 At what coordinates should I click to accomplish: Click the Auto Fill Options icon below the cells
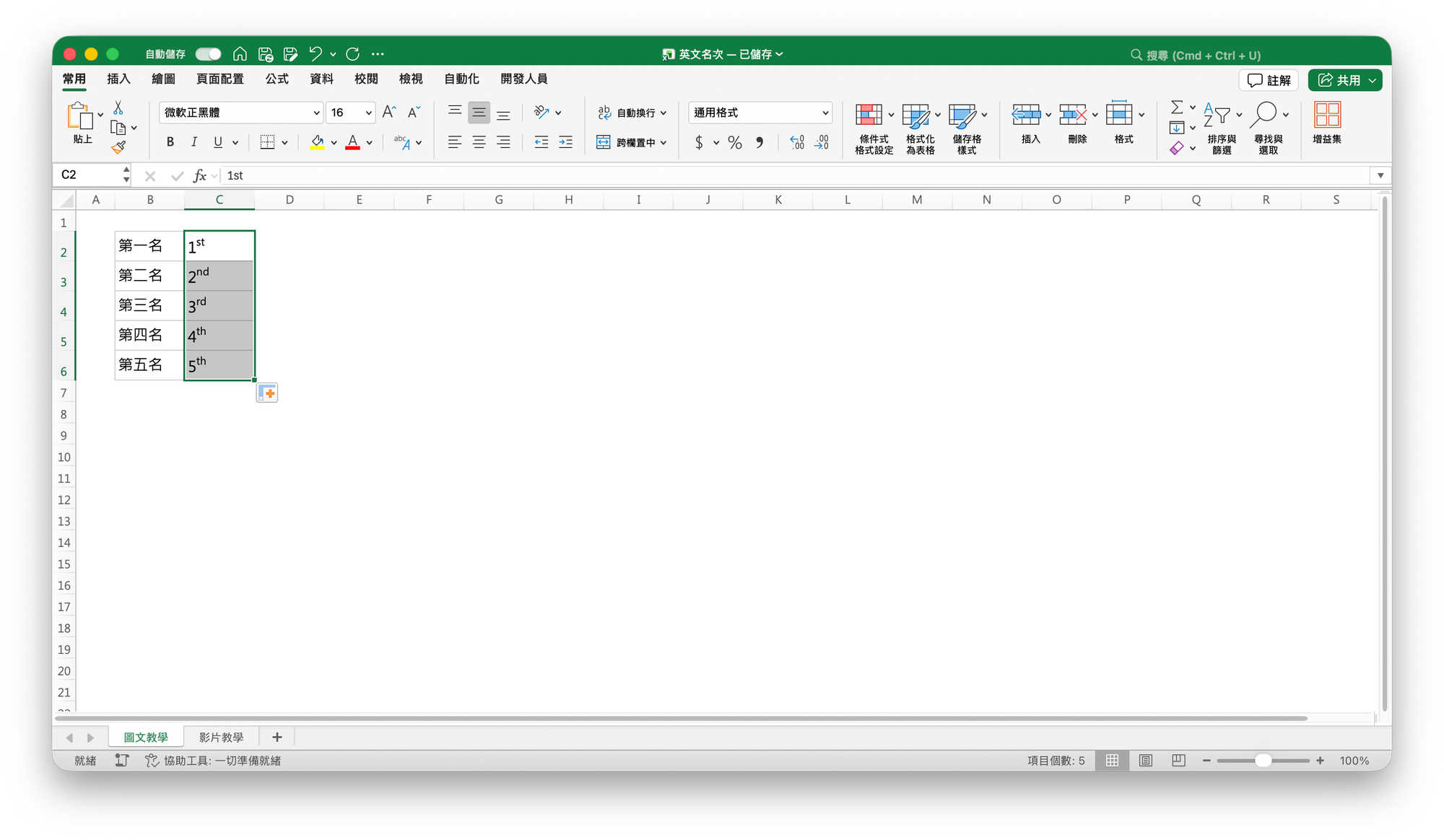pos(267,393)
